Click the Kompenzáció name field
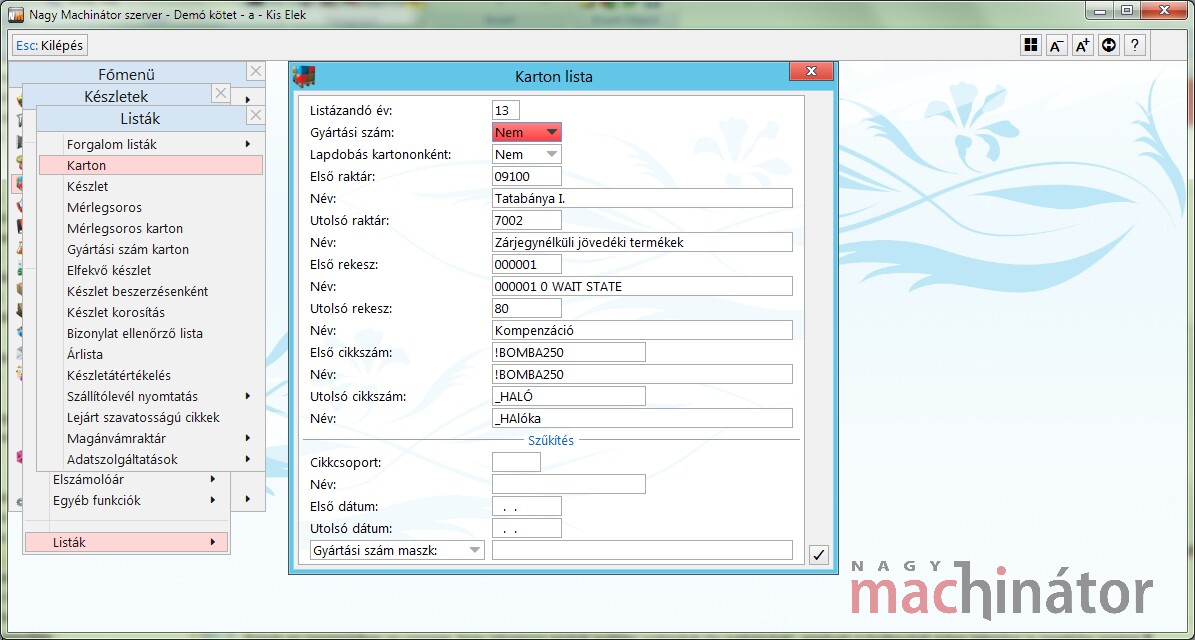This screenshot has height=640, width=1195. 642,331
